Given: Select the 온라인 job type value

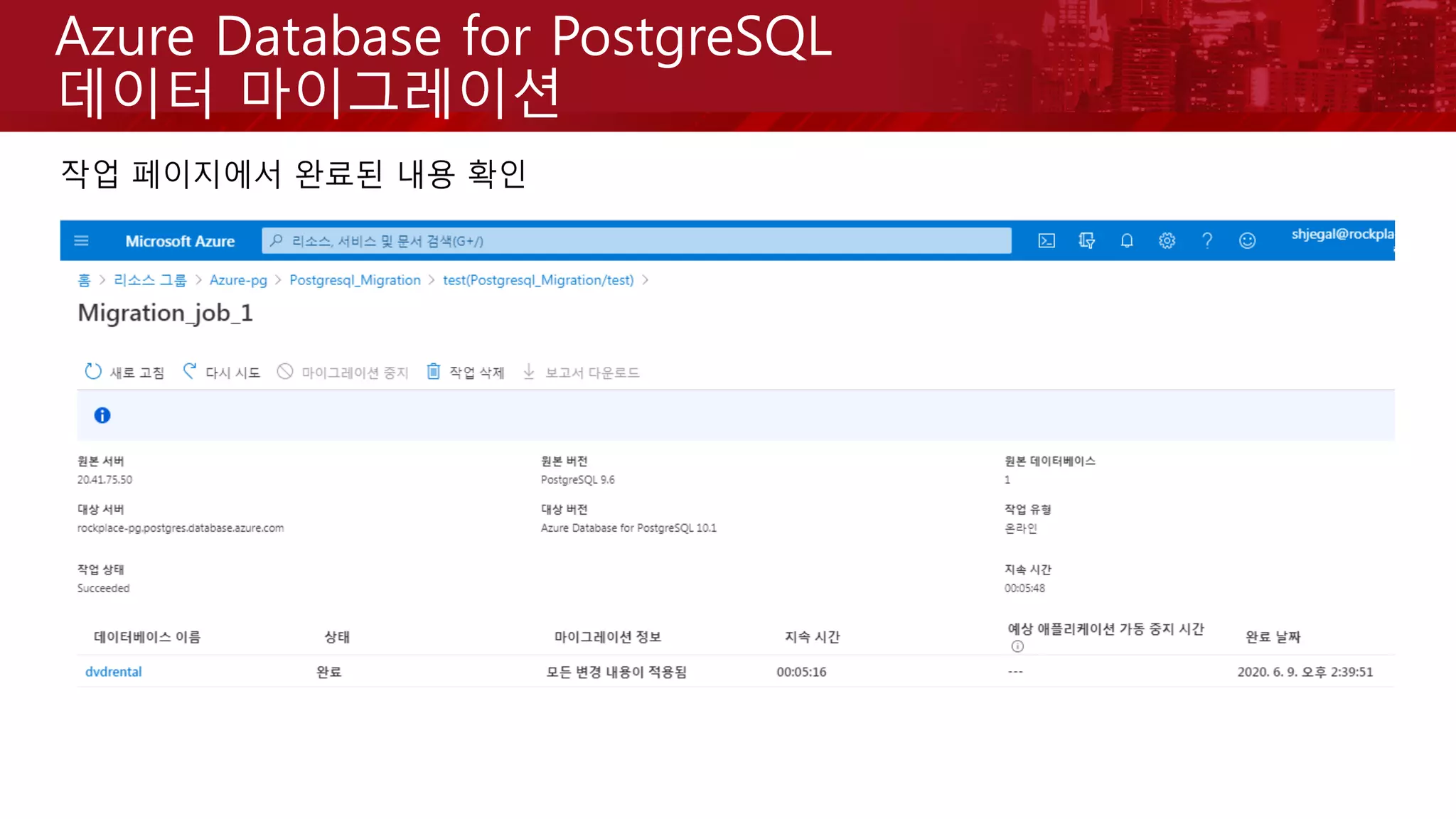Looking at the screenshot, I should (x=1021, y=528).
